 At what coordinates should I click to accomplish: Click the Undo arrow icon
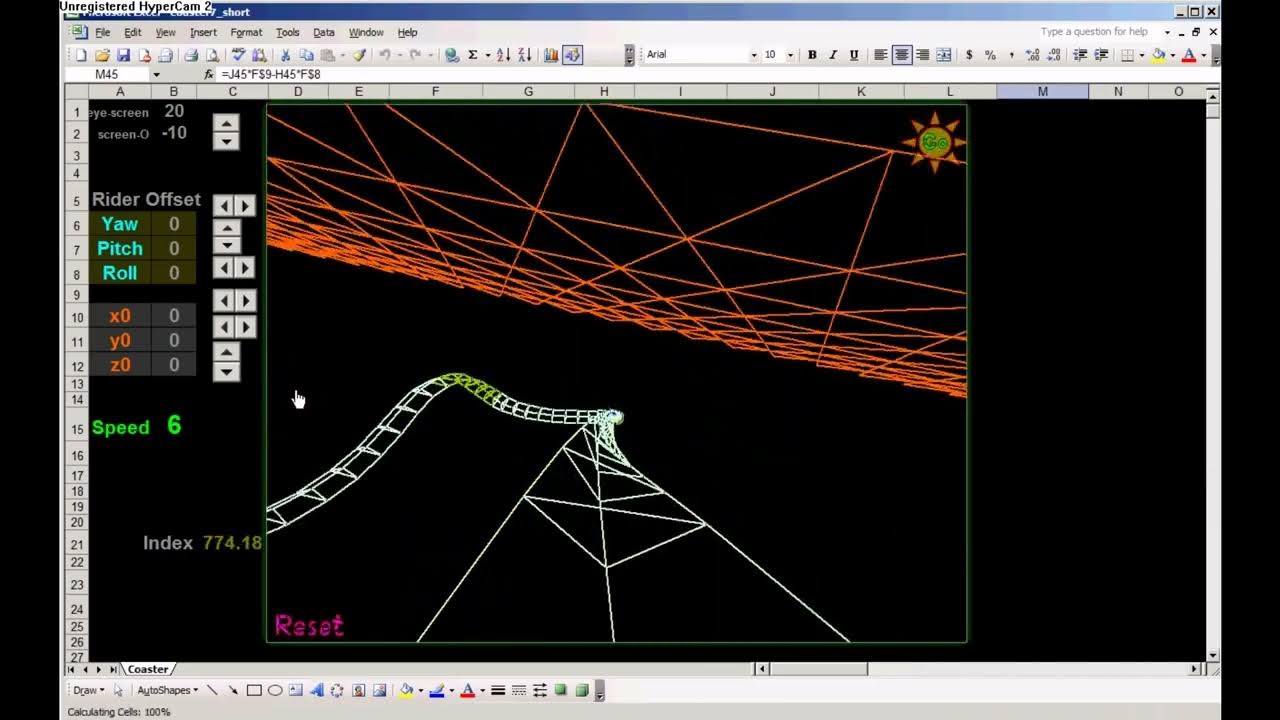click(x=384, y=55)
